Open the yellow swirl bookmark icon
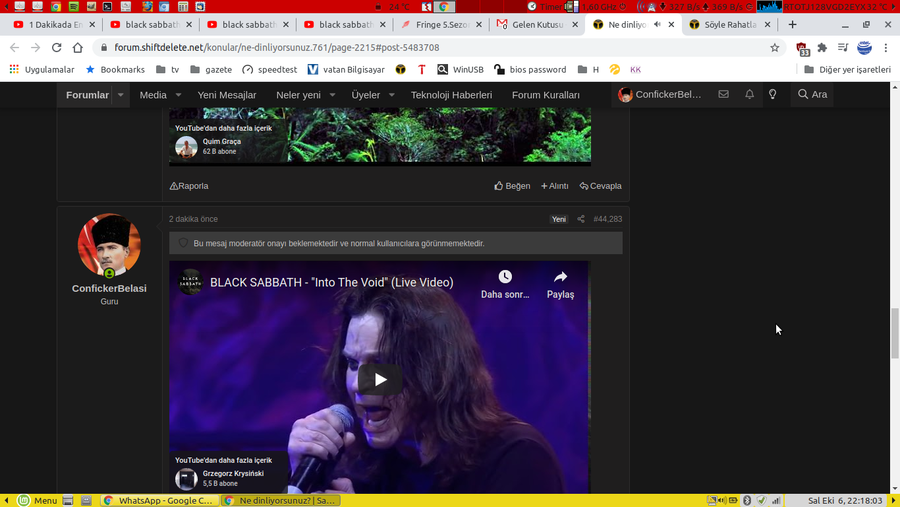 point(615,69)
